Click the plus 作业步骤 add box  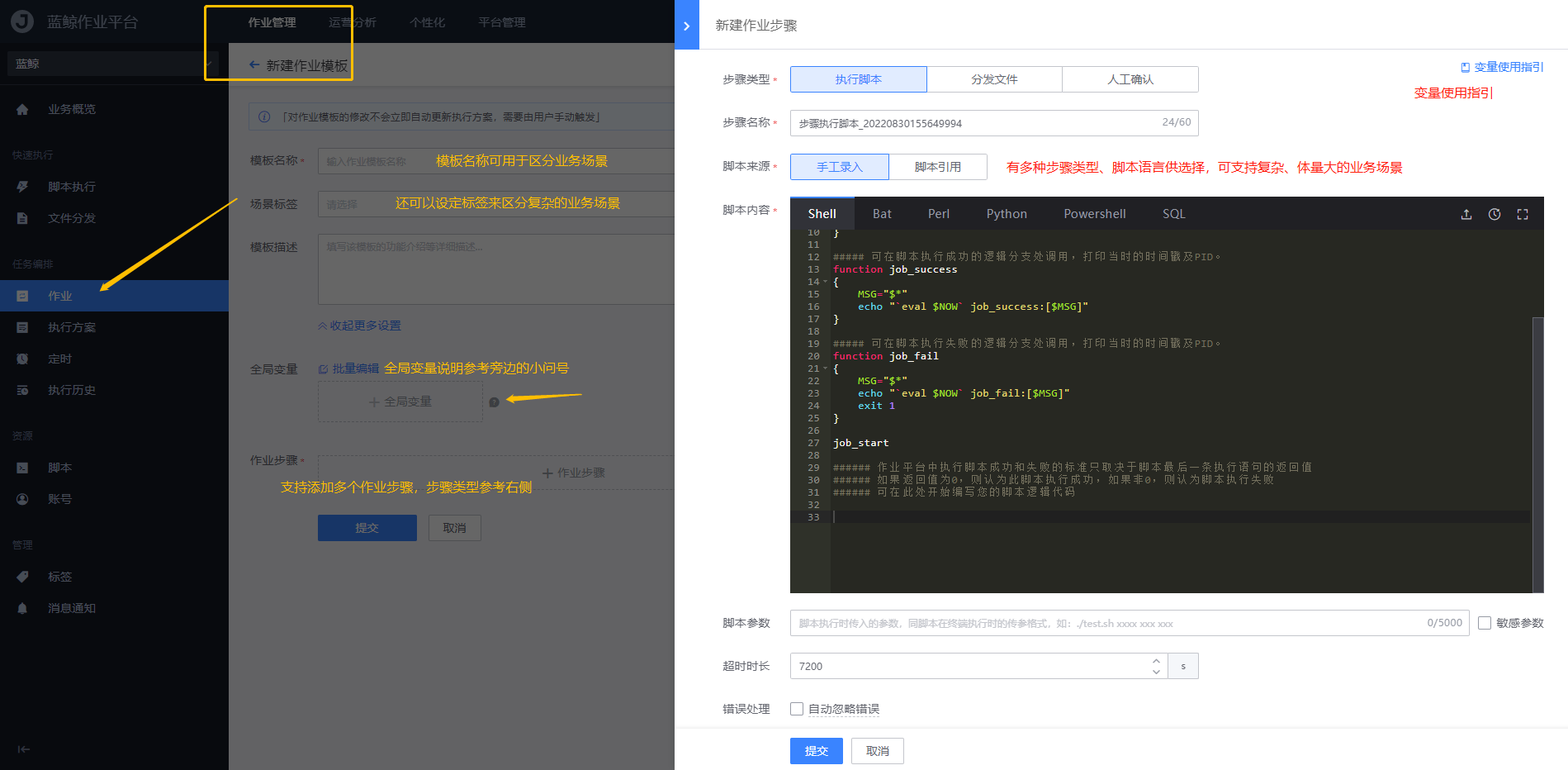coord(574,473)
